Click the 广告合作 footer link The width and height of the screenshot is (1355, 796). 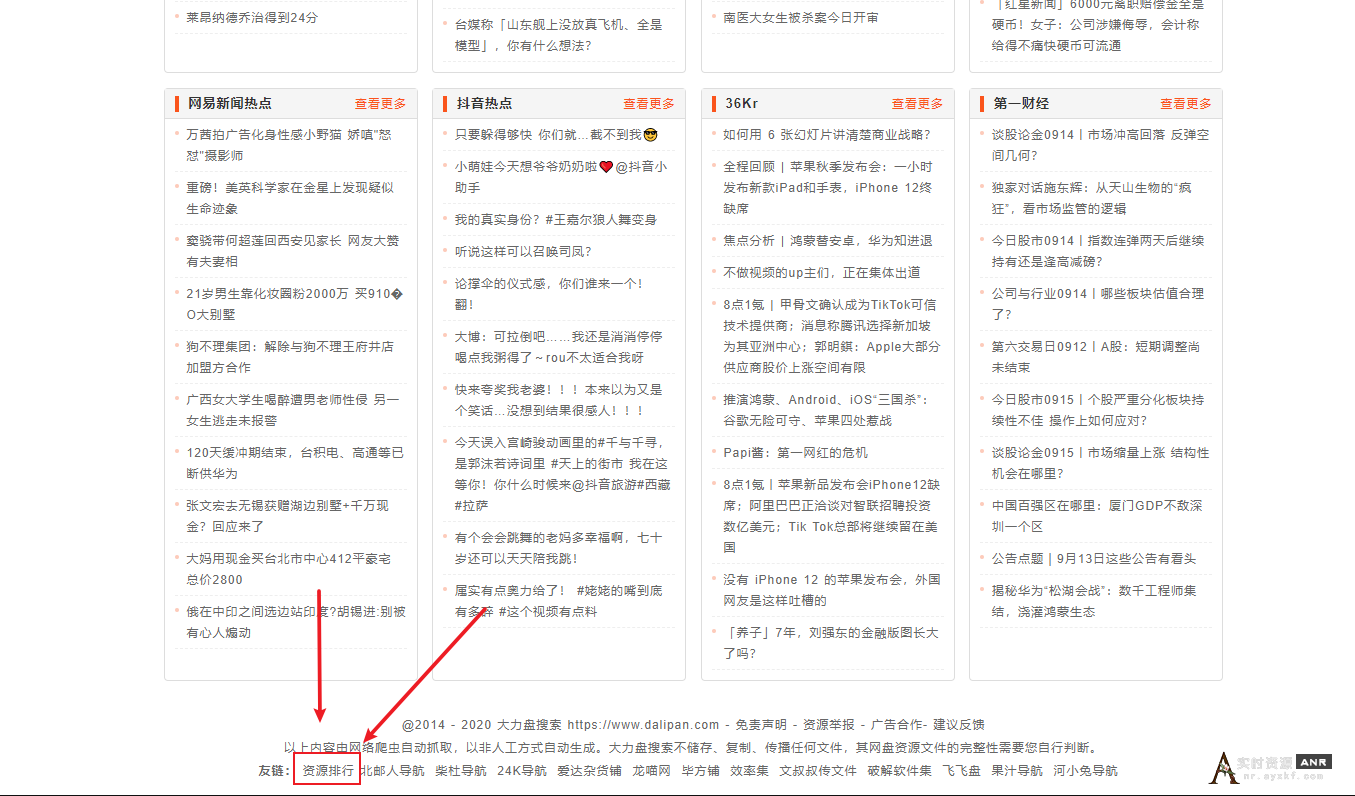[896, 725]
